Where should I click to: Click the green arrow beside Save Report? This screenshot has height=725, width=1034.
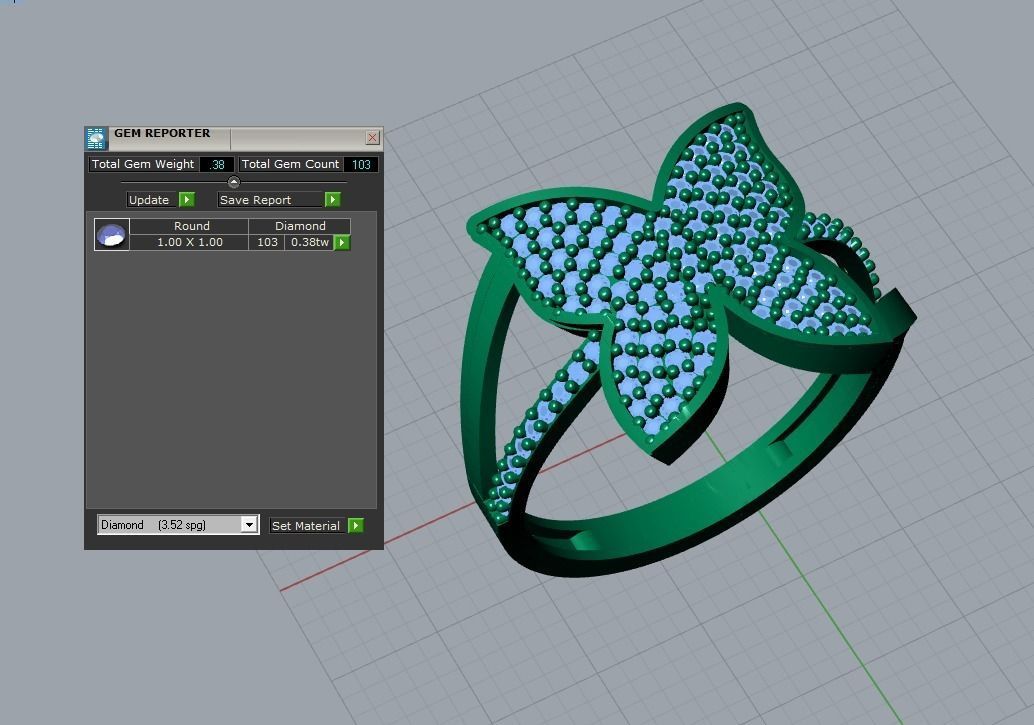coord(333,200)
